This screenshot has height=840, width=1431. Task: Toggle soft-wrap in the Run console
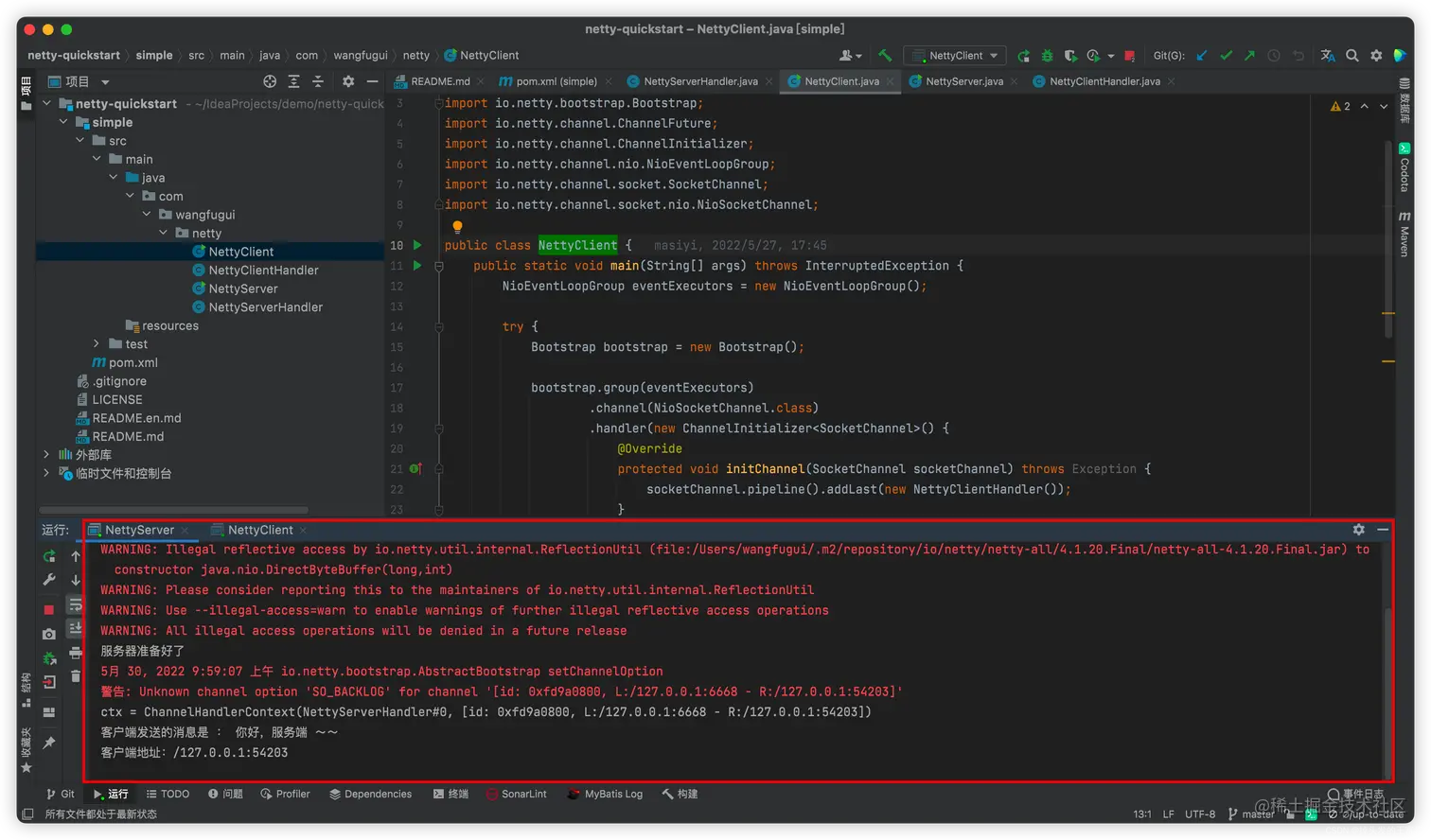click(76, 604)
